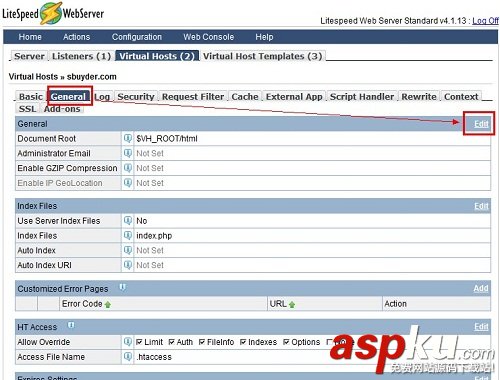Select the Virtual Hosts (2) tab

pyautogui.click(x=157, y=56)
